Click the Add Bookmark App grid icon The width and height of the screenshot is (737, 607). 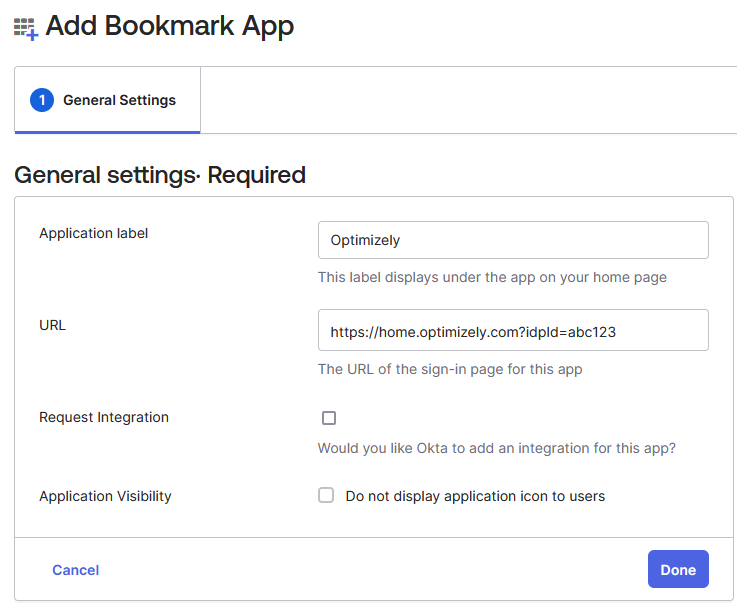pos(26,29)
